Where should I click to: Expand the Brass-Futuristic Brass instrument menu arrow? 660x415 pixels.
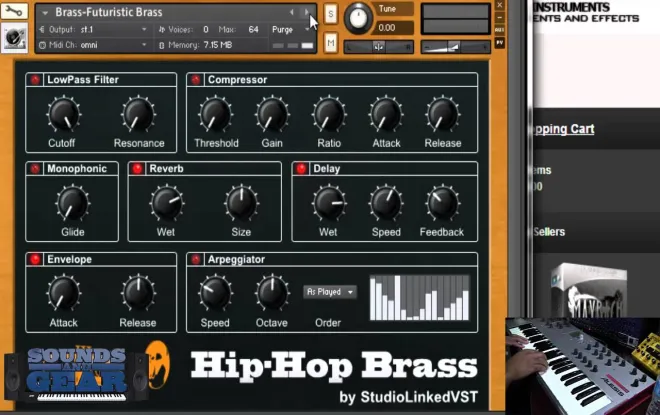pyautogui.click(x=45, y=13)
